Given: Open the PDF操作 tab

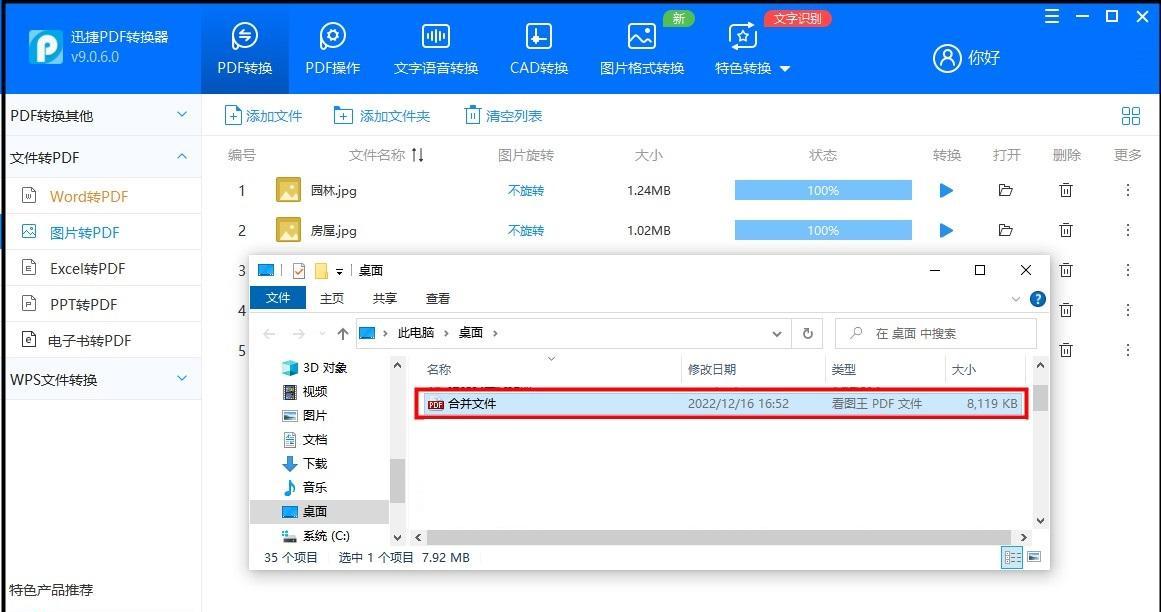Looking at the screenshot, I should [332, 48].
